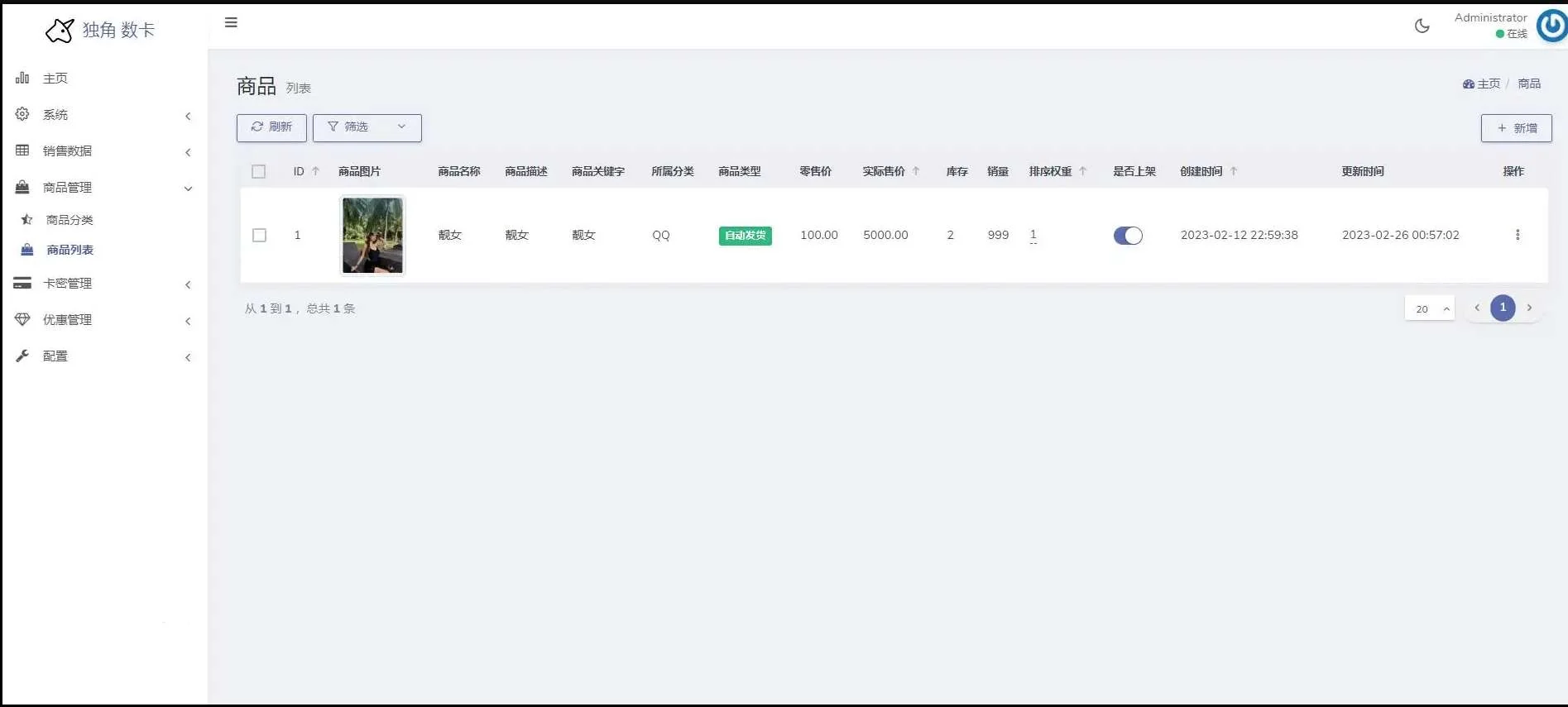The image size is (1568, 707).
Task: Sort by 实际售价 arrow icon
Action: (x=916, y=171)
